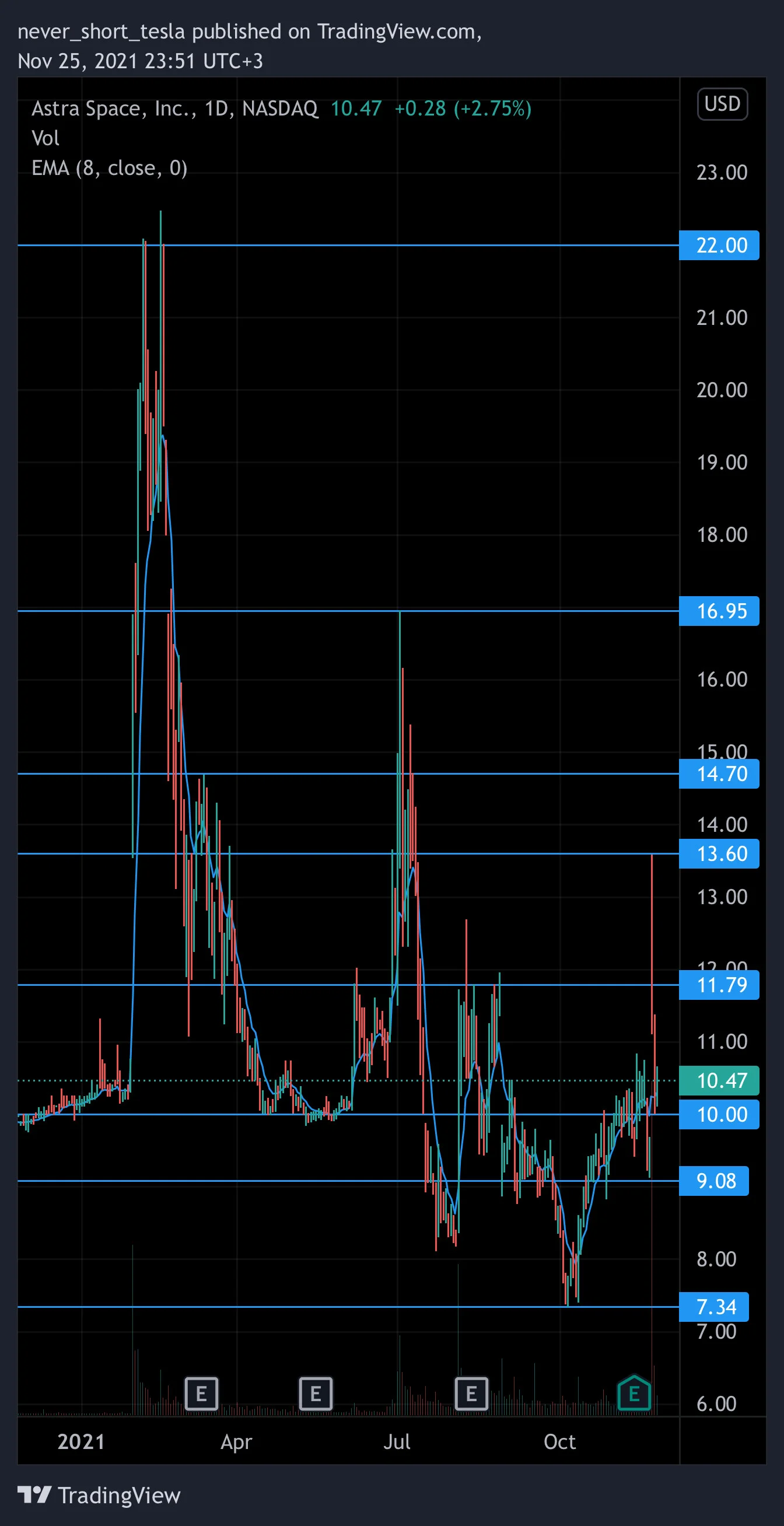Select the 19.00 price axis tick
The image size is (784, 1526).
point(722,462)
